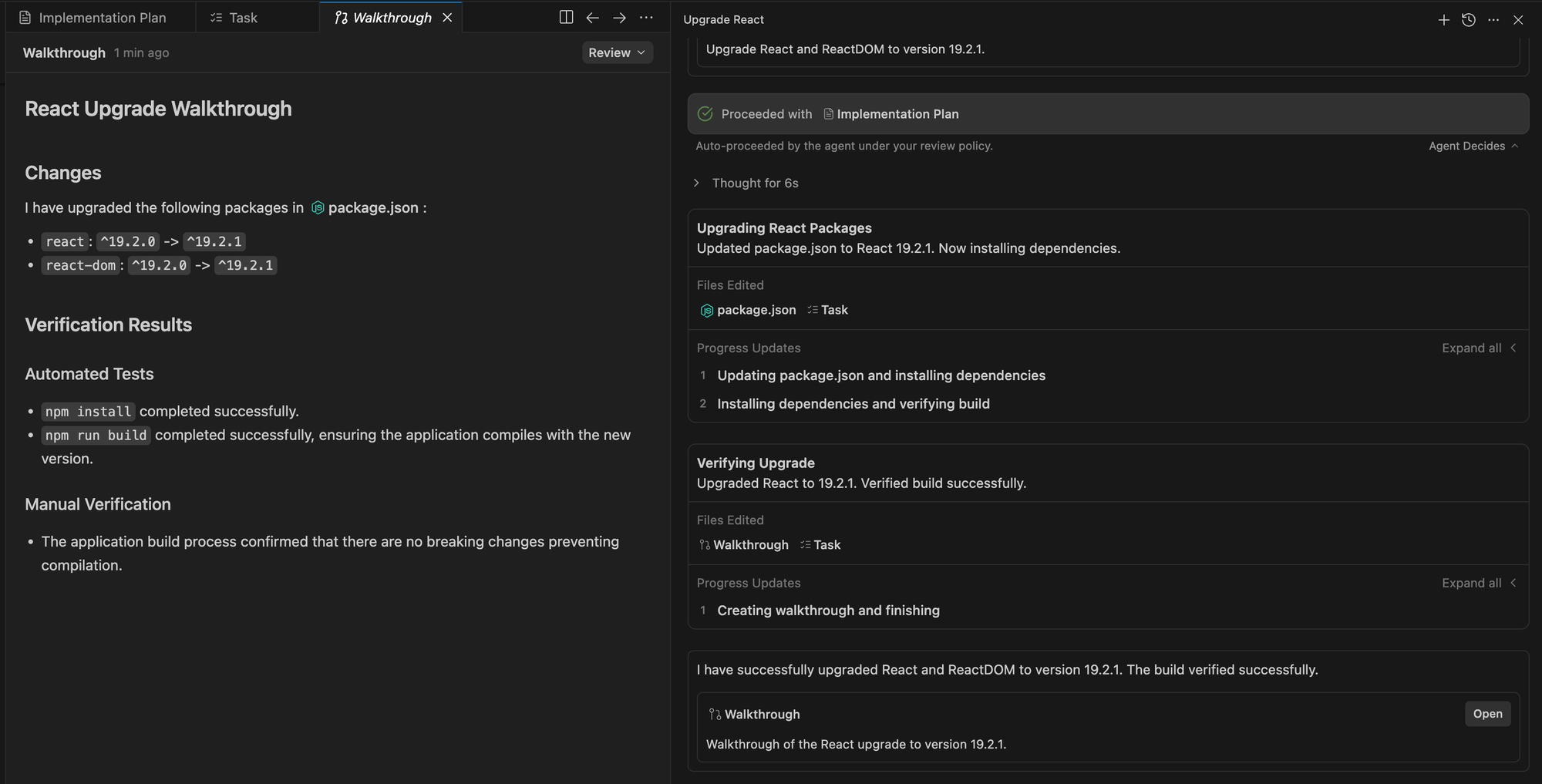Expand the Thought for 6s section
Viewport: 1542px width, 784px height.
(x=747, y=183)
